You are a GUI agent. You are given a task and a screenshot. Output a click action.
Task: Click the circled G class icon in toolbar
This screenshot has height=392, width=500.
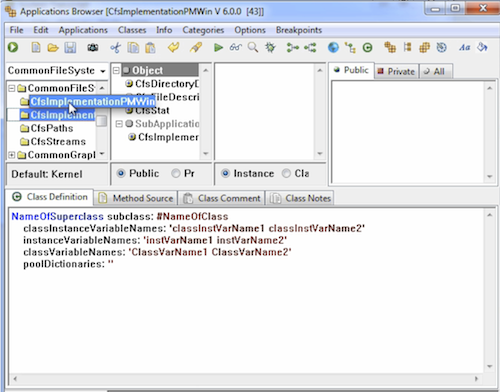(x=367, y=48)
